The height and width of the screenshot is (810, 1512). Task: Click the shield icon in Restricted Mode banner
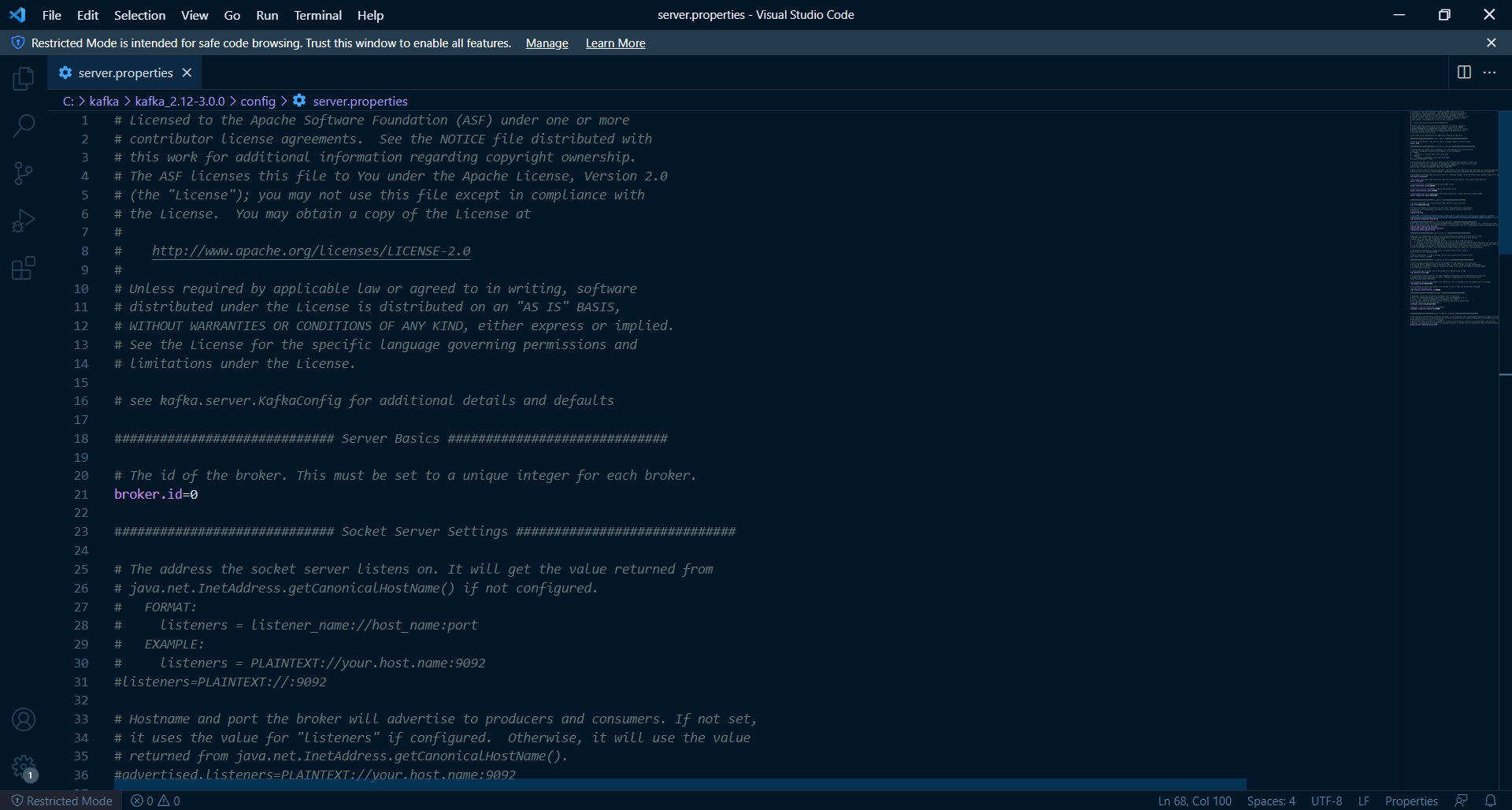point(17,43)
